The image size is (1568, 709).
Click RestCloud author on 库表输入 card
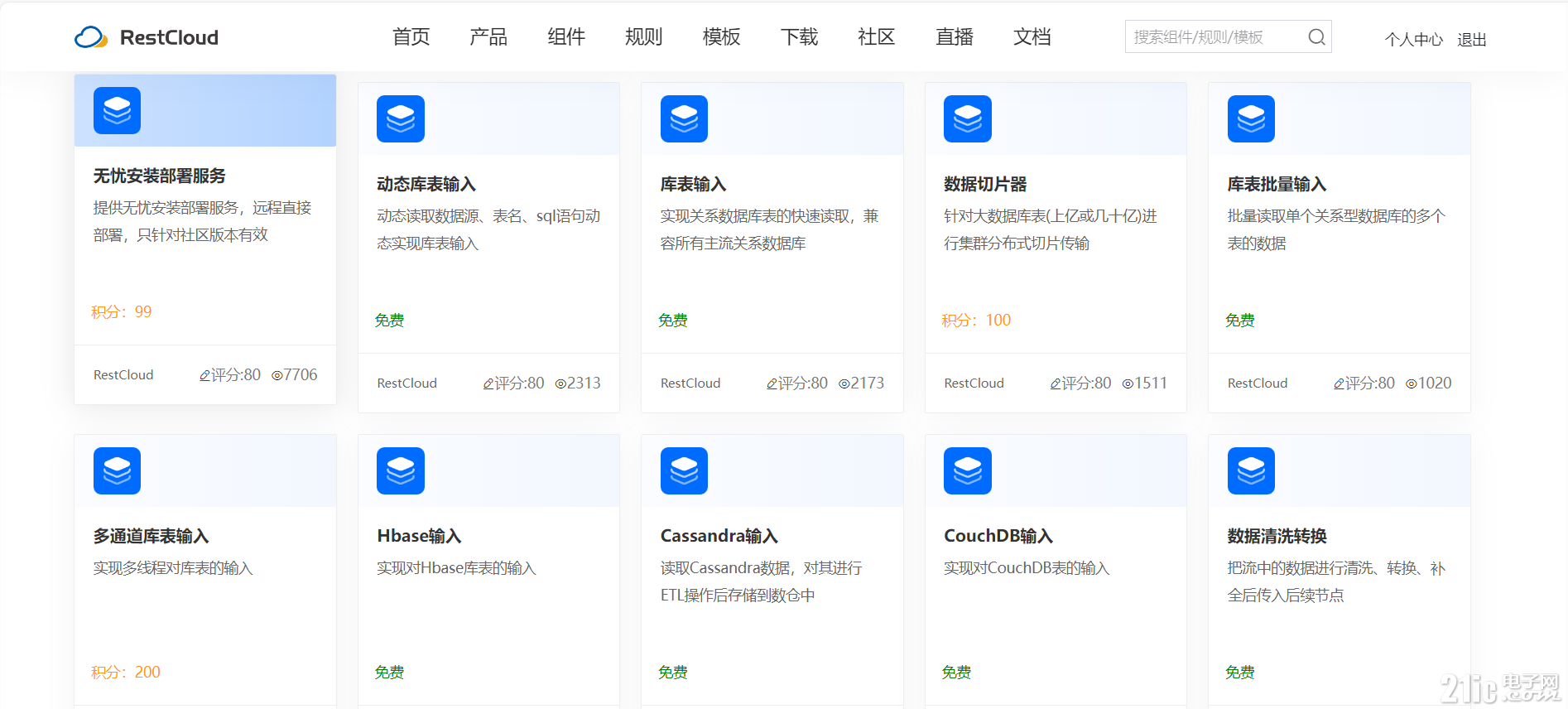point(690,383)
